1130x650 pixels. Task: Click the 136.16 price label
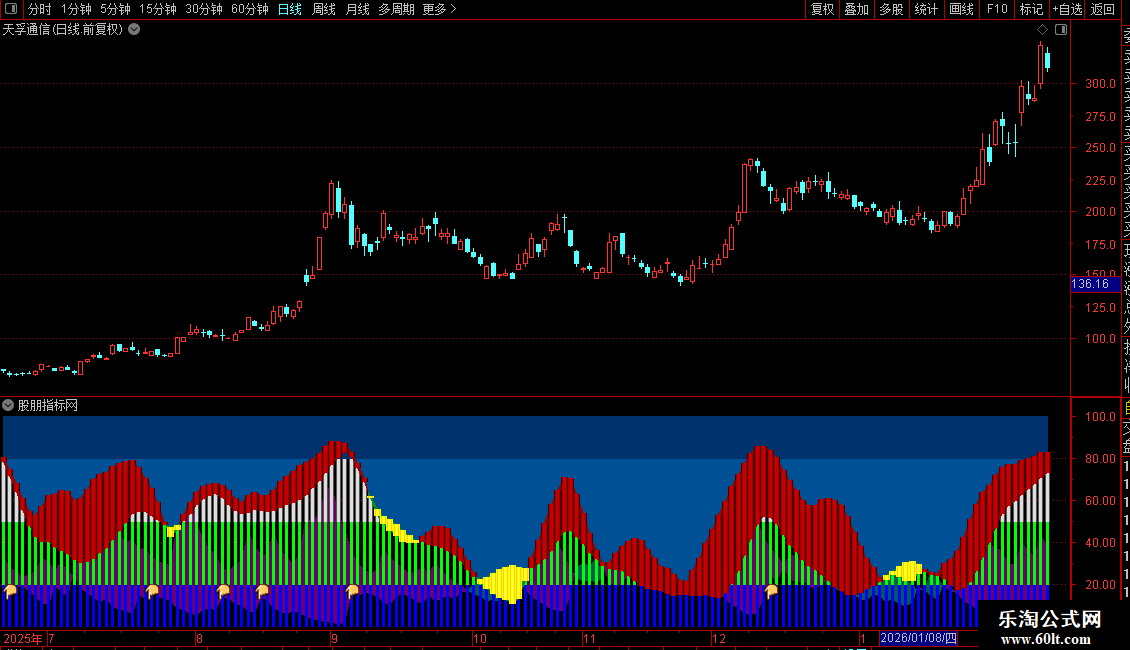click(x=1095, y=284)
